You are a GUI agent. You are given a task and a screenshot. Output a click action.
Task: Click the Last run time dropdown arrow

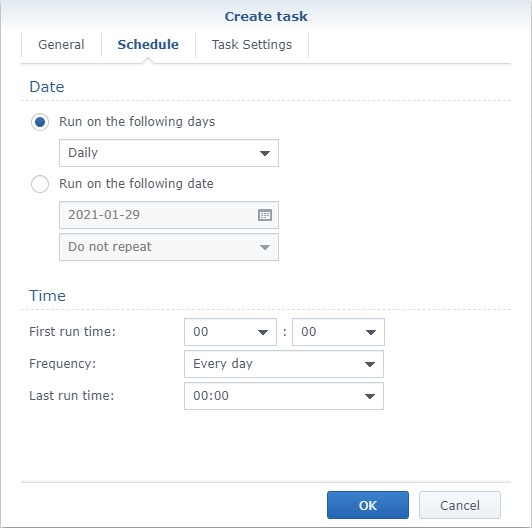point(369,396)
